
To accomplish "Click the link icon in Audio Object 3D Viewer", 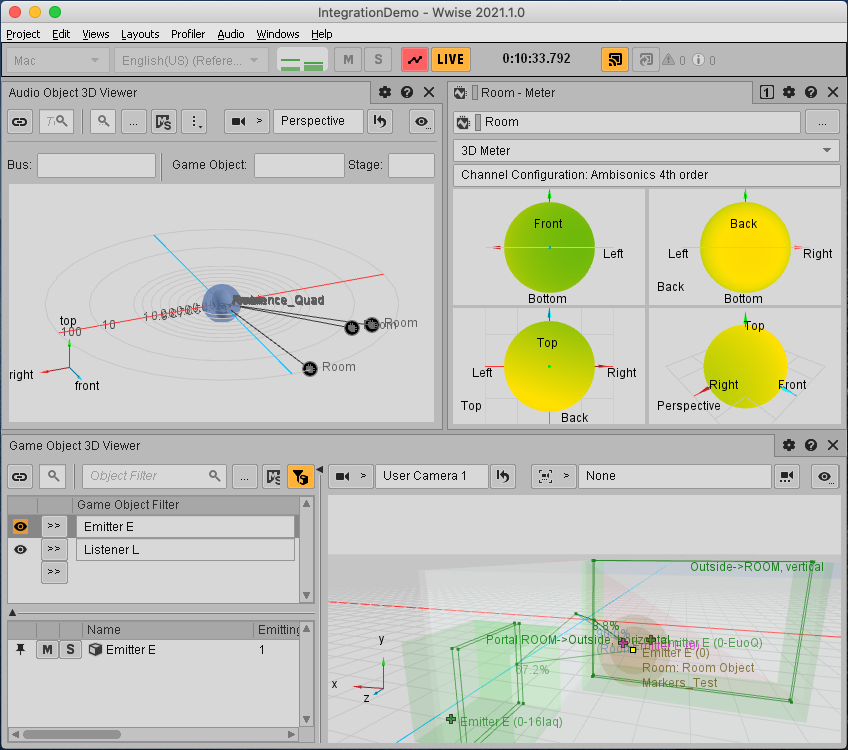I will [20, 121].
